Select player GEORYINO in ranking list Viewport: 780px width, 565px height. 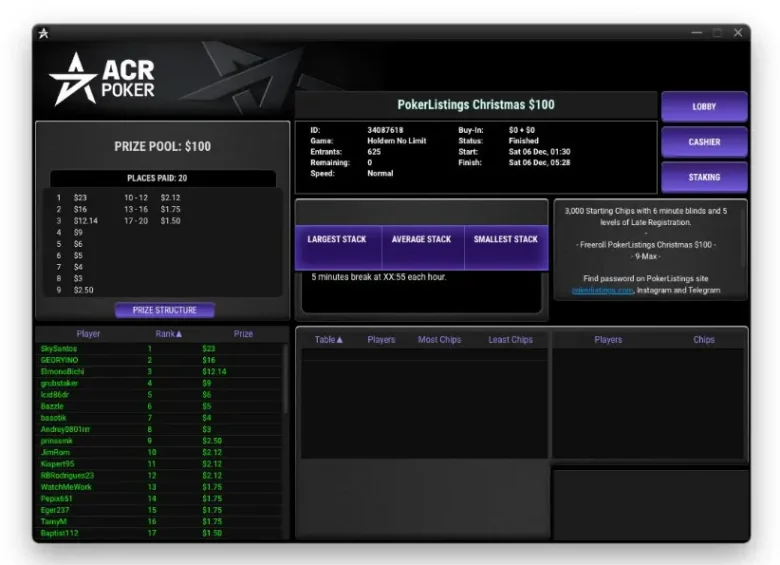pyautogui.click(x=161, y=360)
